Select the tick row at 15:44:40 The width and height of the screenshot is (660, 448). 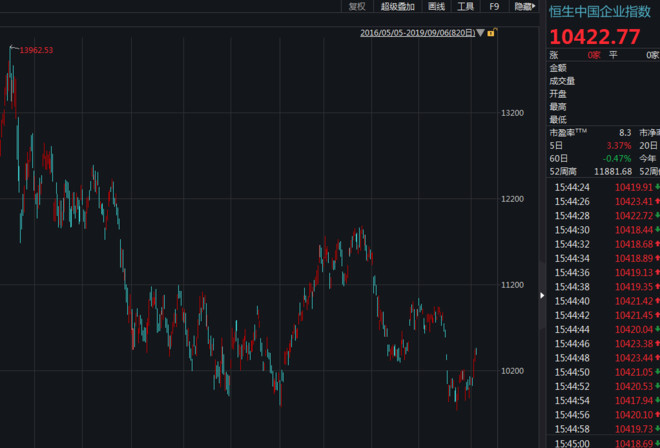603,301
